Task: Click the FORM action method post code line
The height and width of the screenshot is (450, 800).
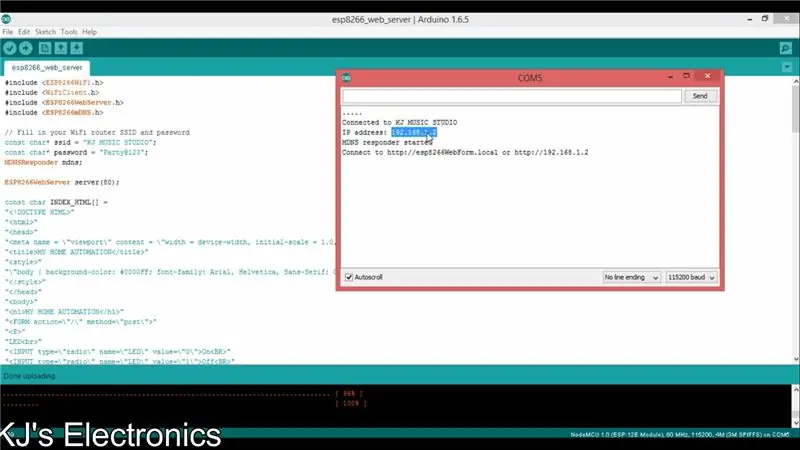Action: (81, 322)
